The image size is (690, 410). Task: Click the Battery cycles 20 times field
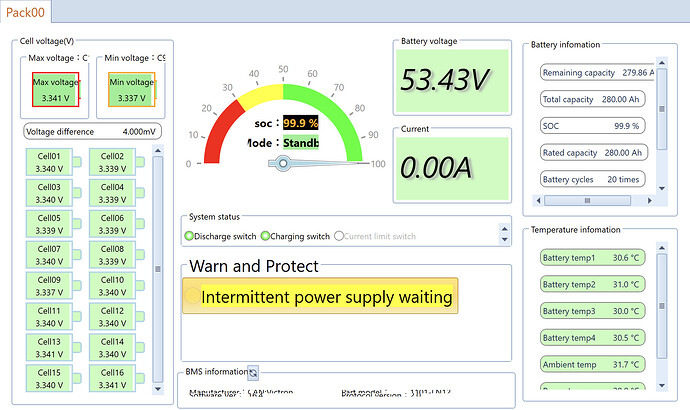[x=592, y=179]
